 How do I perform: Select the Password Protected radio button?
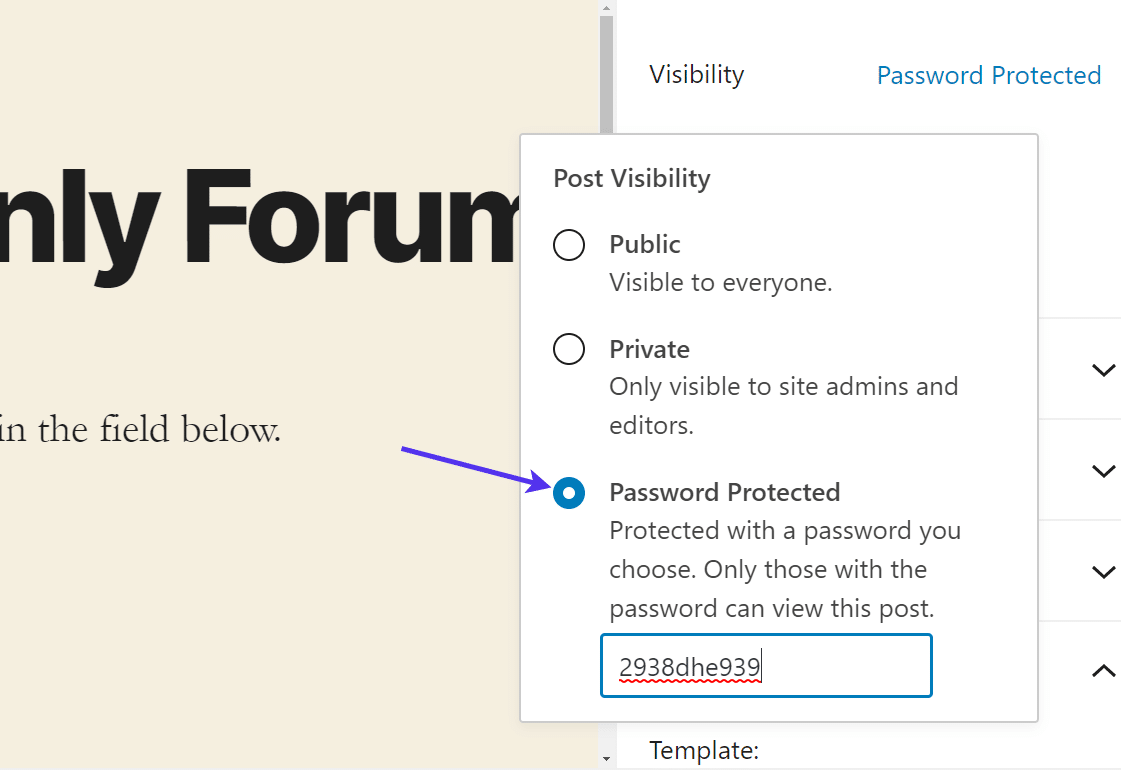(x=569, y=493)
